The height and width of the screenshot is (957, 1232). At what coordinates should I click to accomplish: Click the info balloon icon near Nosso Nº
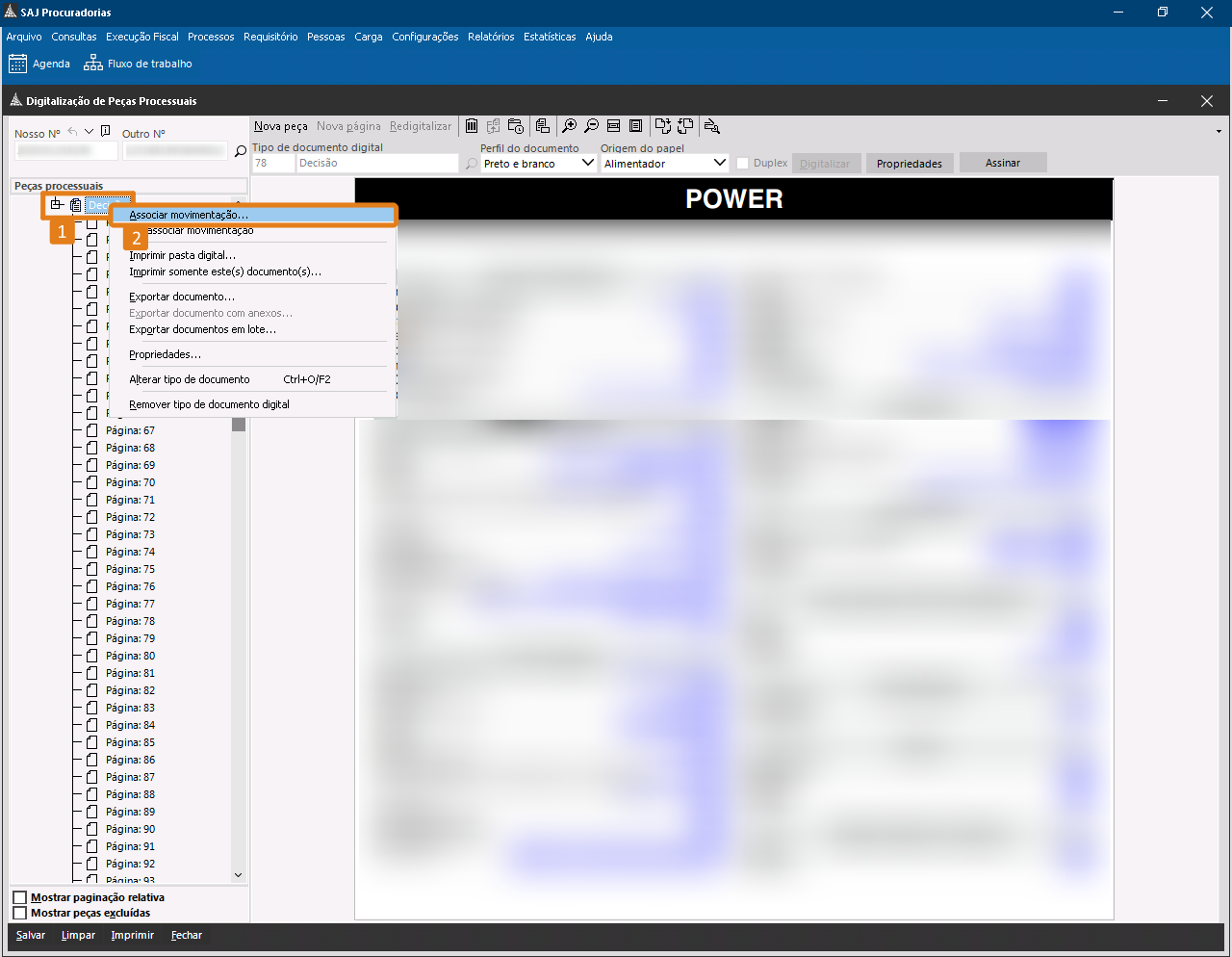coord(106,132)
